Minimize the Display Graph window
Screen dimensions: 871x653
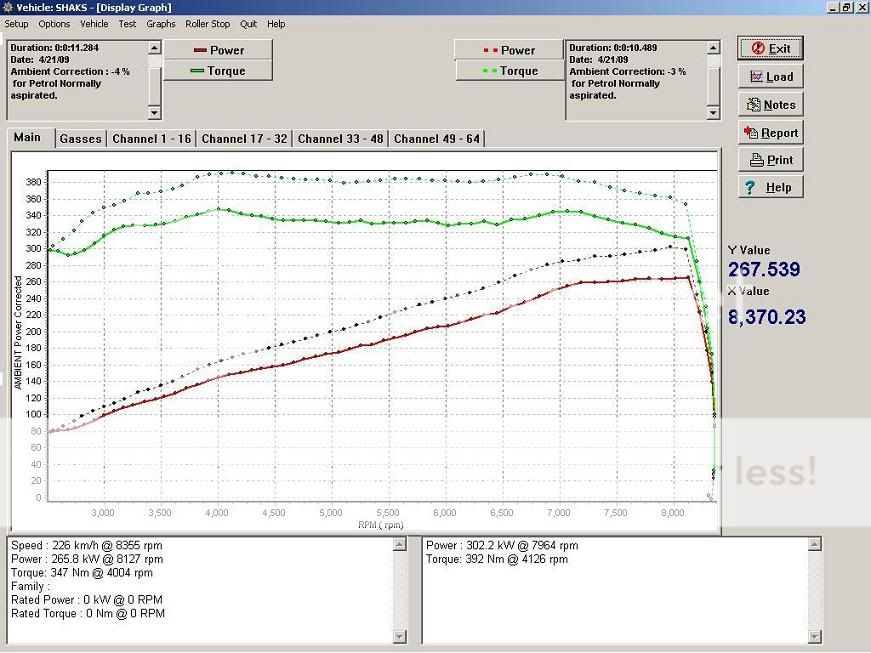[833, 7]
